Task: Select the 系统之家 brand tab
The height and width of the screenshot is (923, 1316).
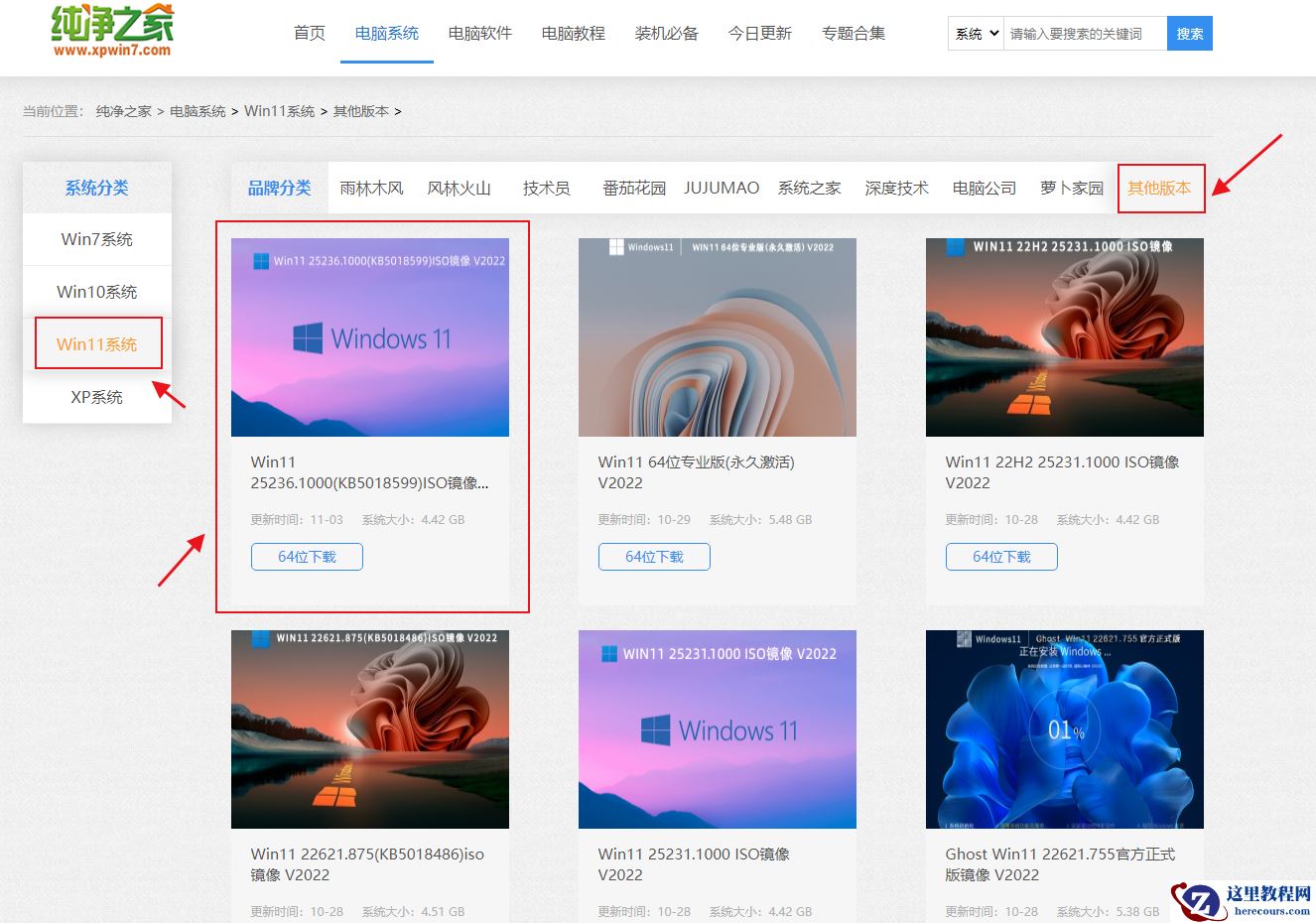Action: point(809,187)
